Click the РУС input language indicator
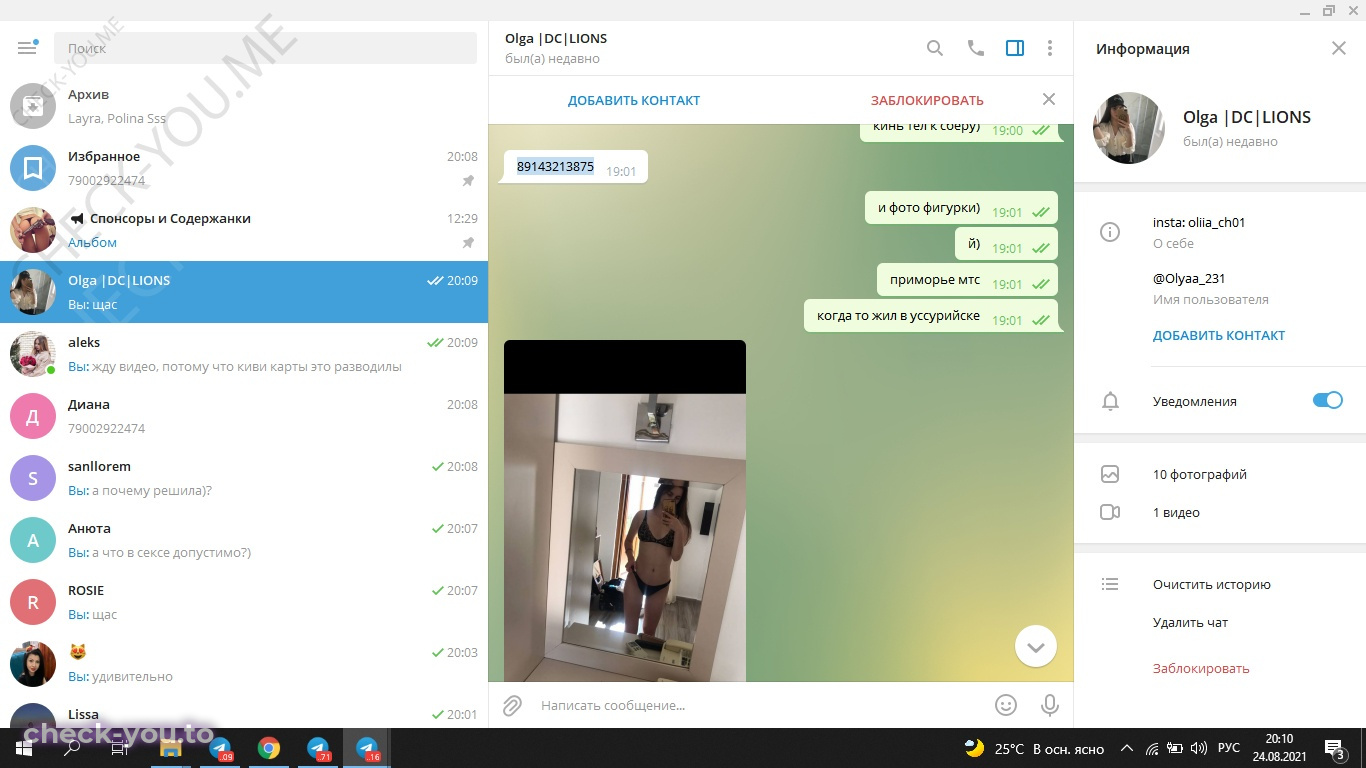Image resolution: width=1366 pixels, height=768 pixels. coord(1229,748)
